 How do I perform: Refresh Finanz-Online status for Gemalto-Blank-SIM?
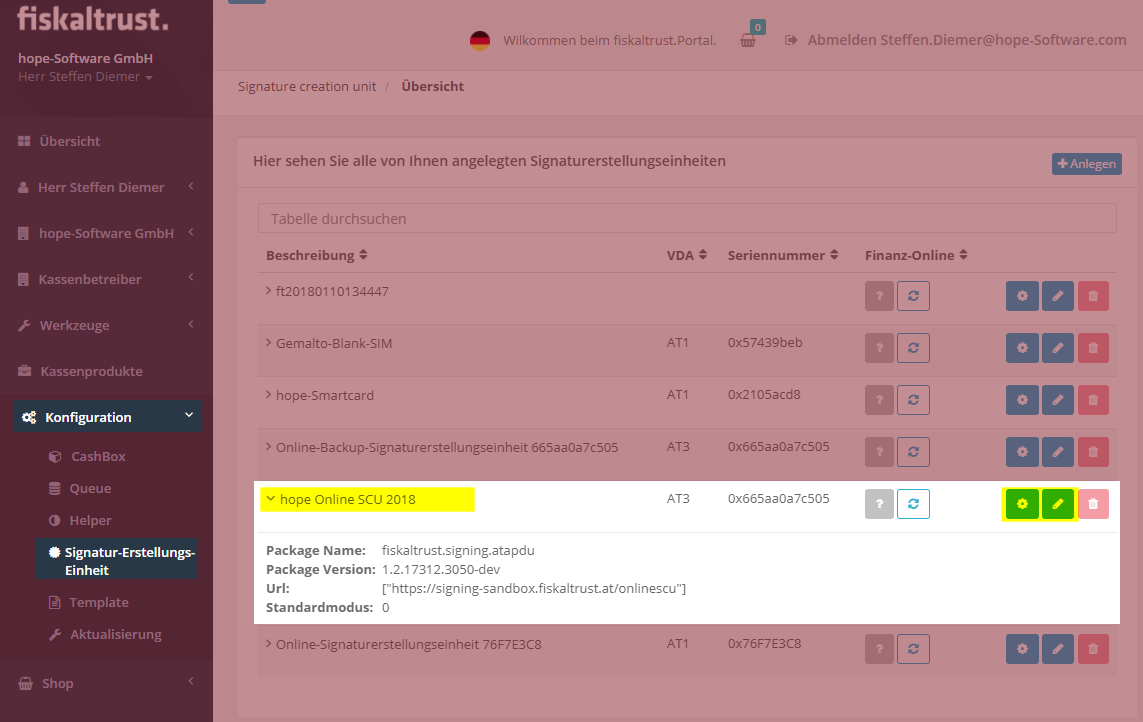913,348
